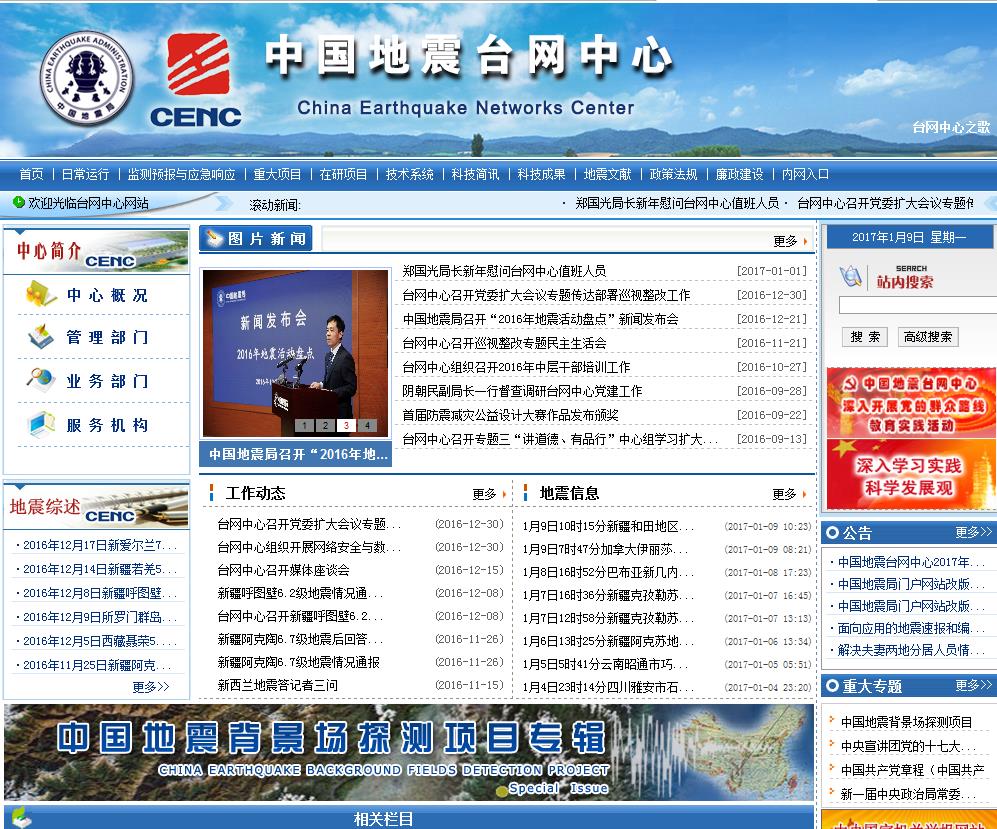Screen dimensions: 997x829
Task: Open news 首届防震减灾公益设计大赛作品发布颁奖
Action: 510,415
